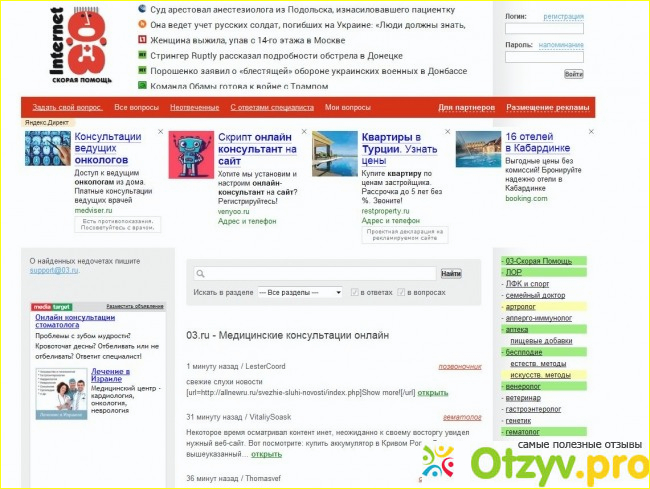Close the Turkey apartments ad
650x489 pixels.
click(444, 132)
